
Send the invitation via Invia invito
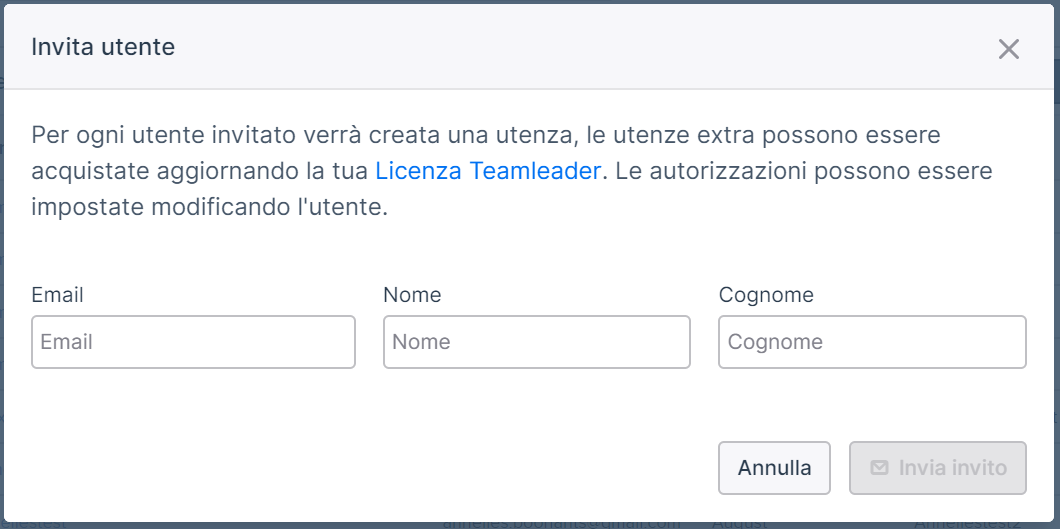[938, 468]
